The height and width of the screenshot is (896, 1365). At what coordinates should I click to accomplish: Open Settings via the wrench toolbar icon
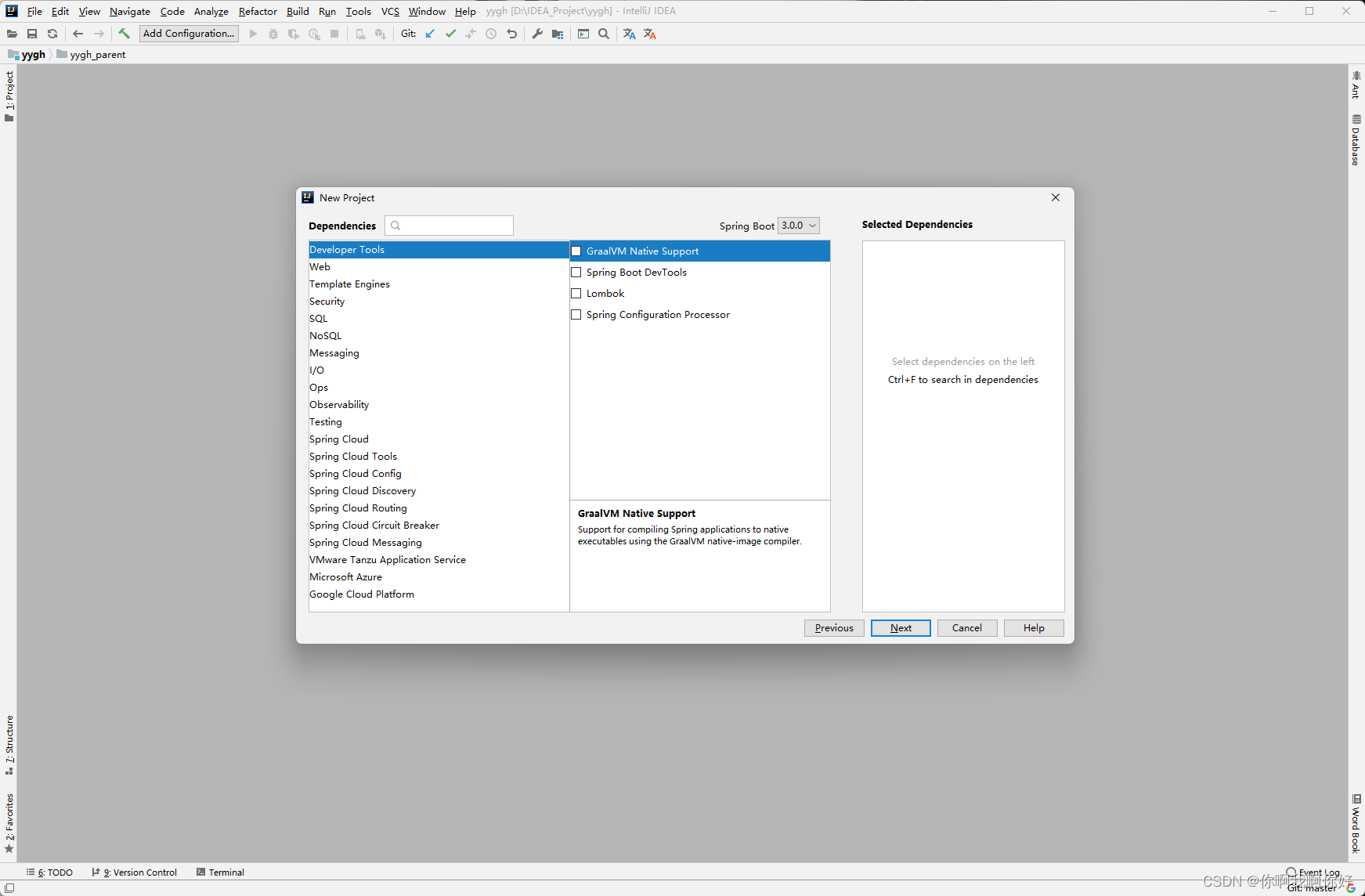[x=537, y=34]
